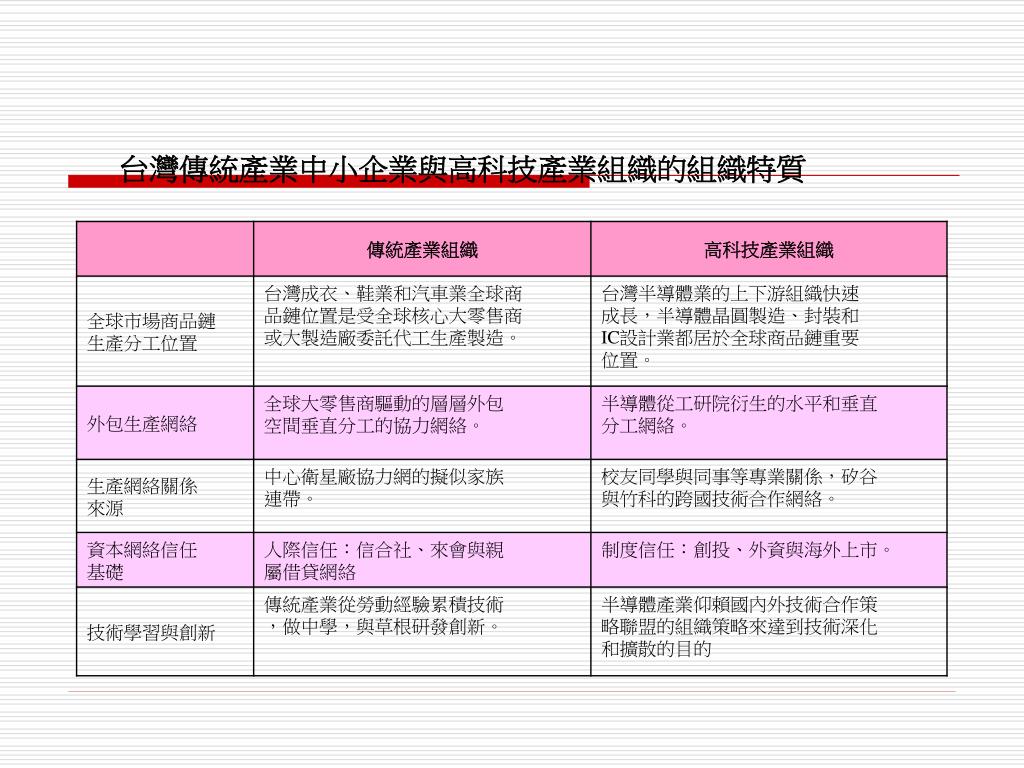Click the row label 技術學習與創新
This screenshot has width=1024, height=768.
point(165,632)
